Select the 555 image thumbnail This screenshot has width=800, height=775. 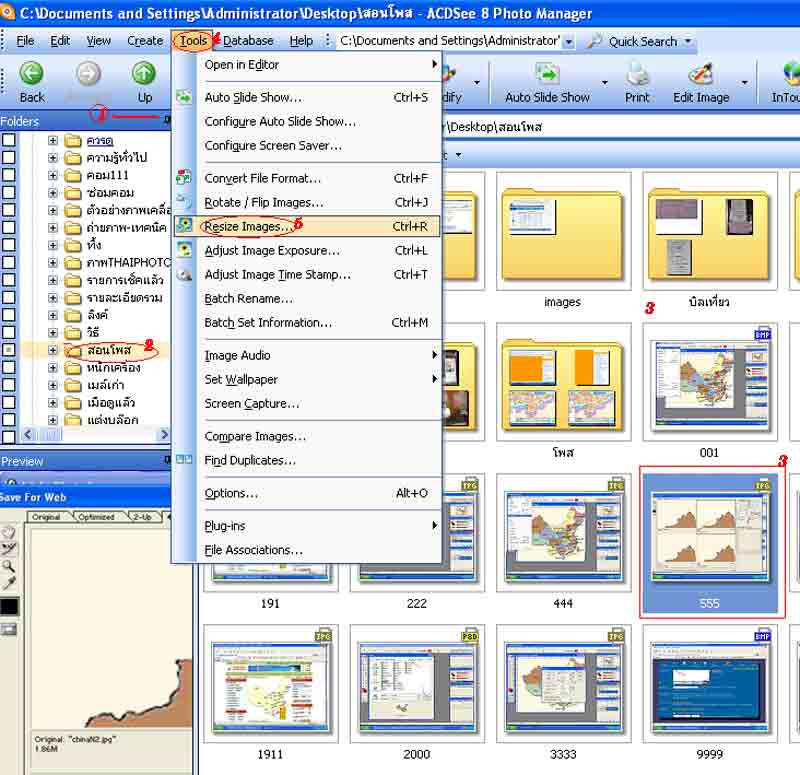click(709, 542)
